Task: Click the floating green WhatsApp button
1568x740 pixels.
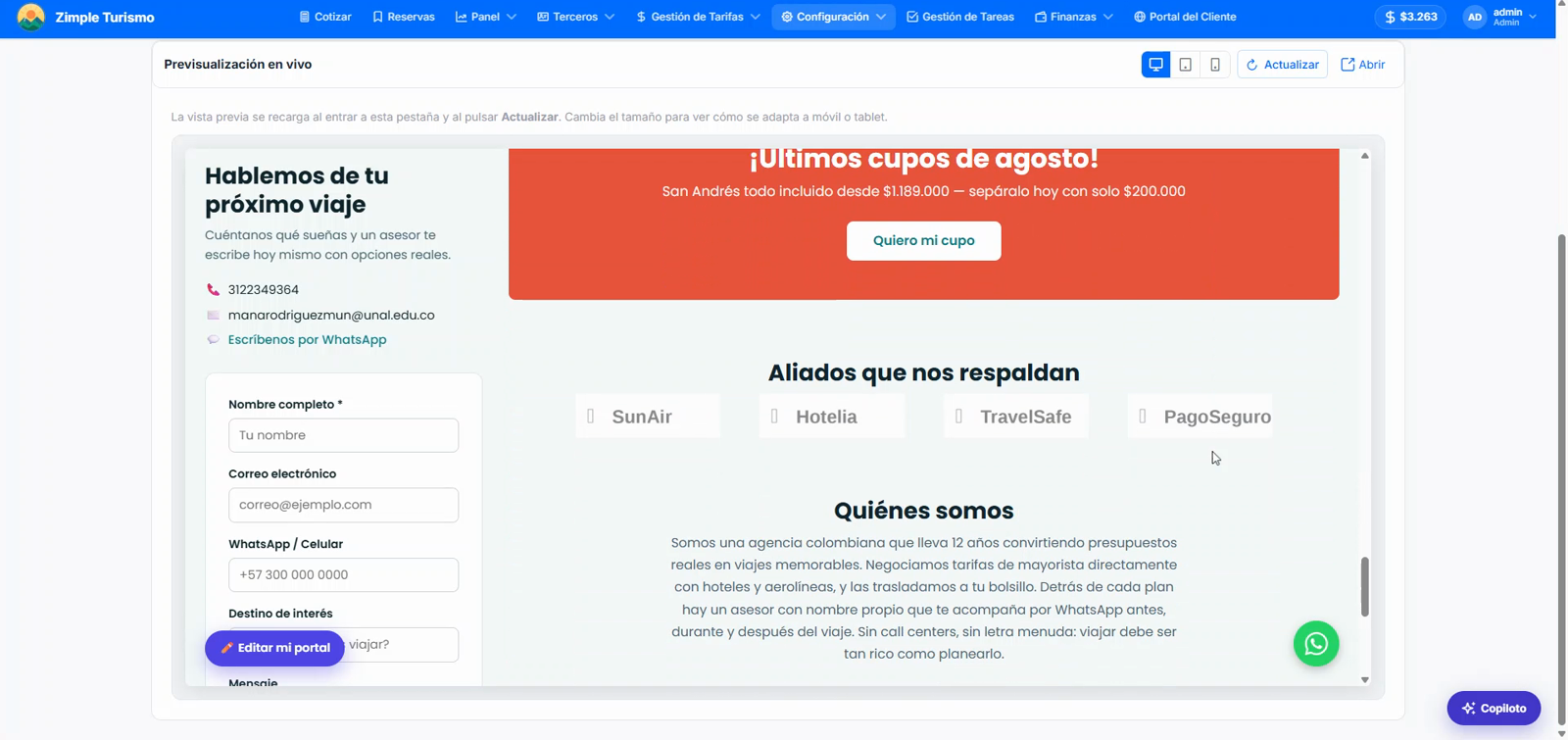Action: tap(1316, 644)
